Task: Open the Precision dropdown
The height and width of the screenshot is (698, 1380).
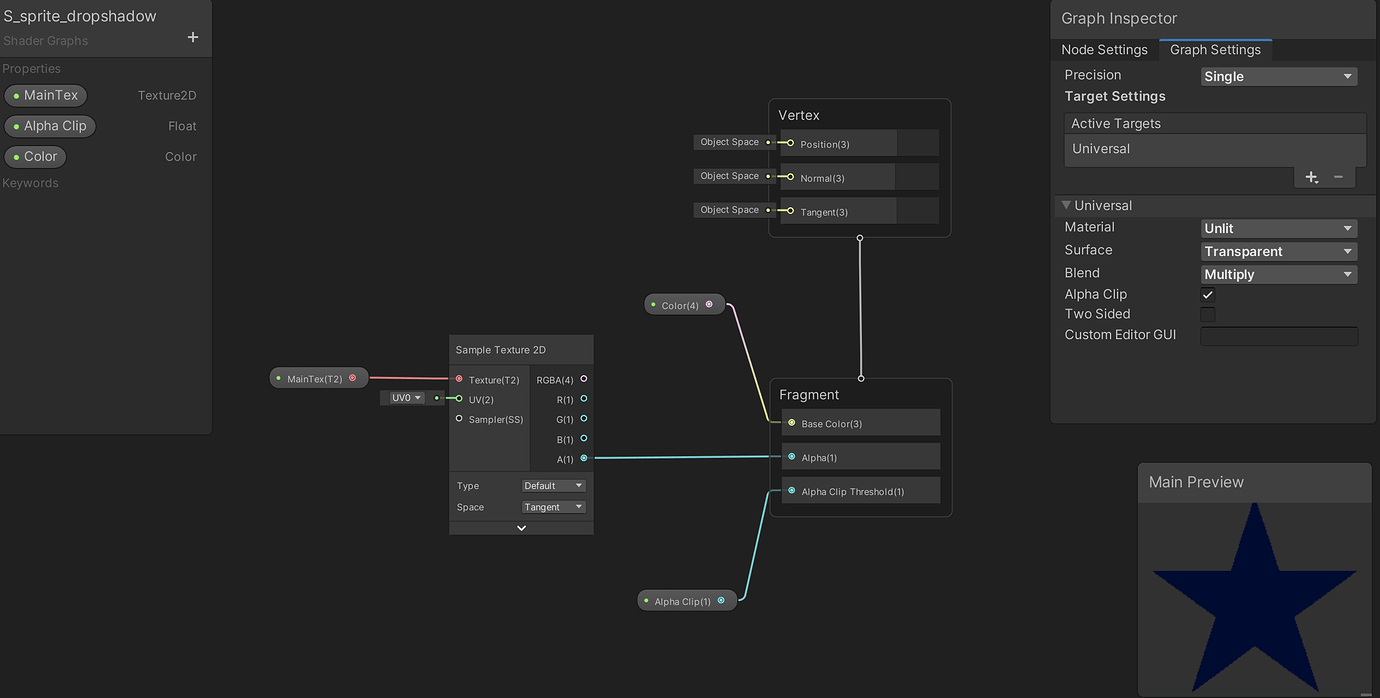Action: pyautogui.click(x=1278, y=76)
